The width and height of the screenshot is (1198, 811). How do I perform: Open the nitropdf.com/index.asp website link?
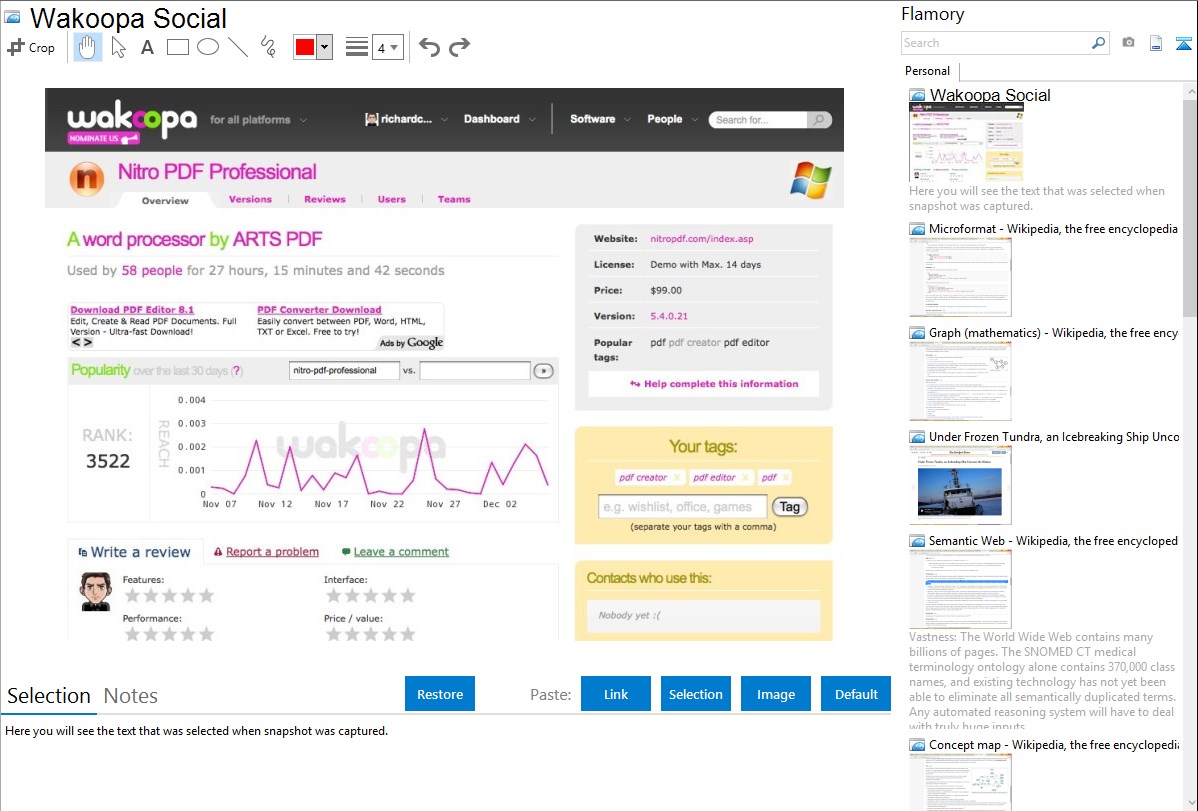tap(701, 238)
